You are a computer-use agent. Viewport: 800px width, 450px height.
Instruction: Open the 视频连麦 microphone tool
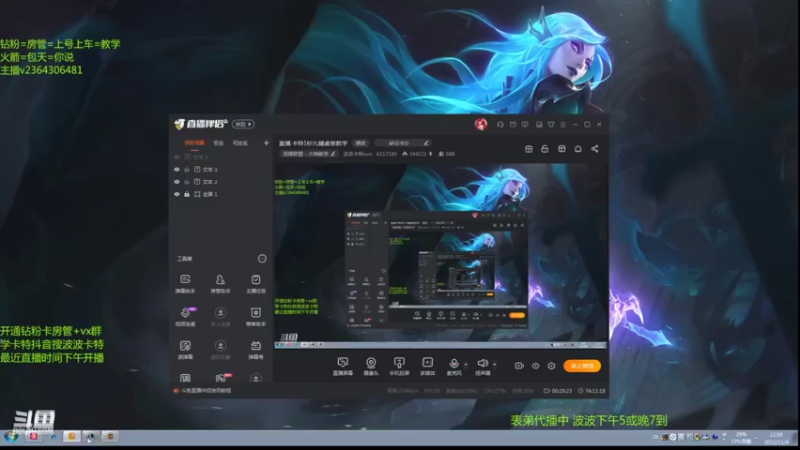click(185, 316)
